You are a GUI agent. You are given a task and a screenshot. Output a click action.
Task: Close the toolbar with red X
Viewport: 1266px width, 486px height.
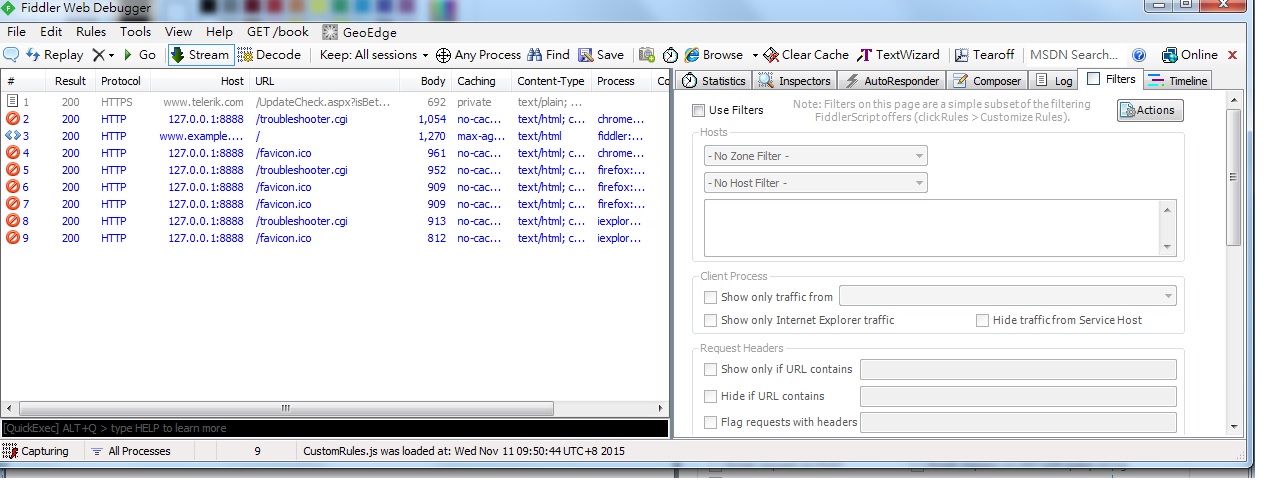coord(1232,55)
